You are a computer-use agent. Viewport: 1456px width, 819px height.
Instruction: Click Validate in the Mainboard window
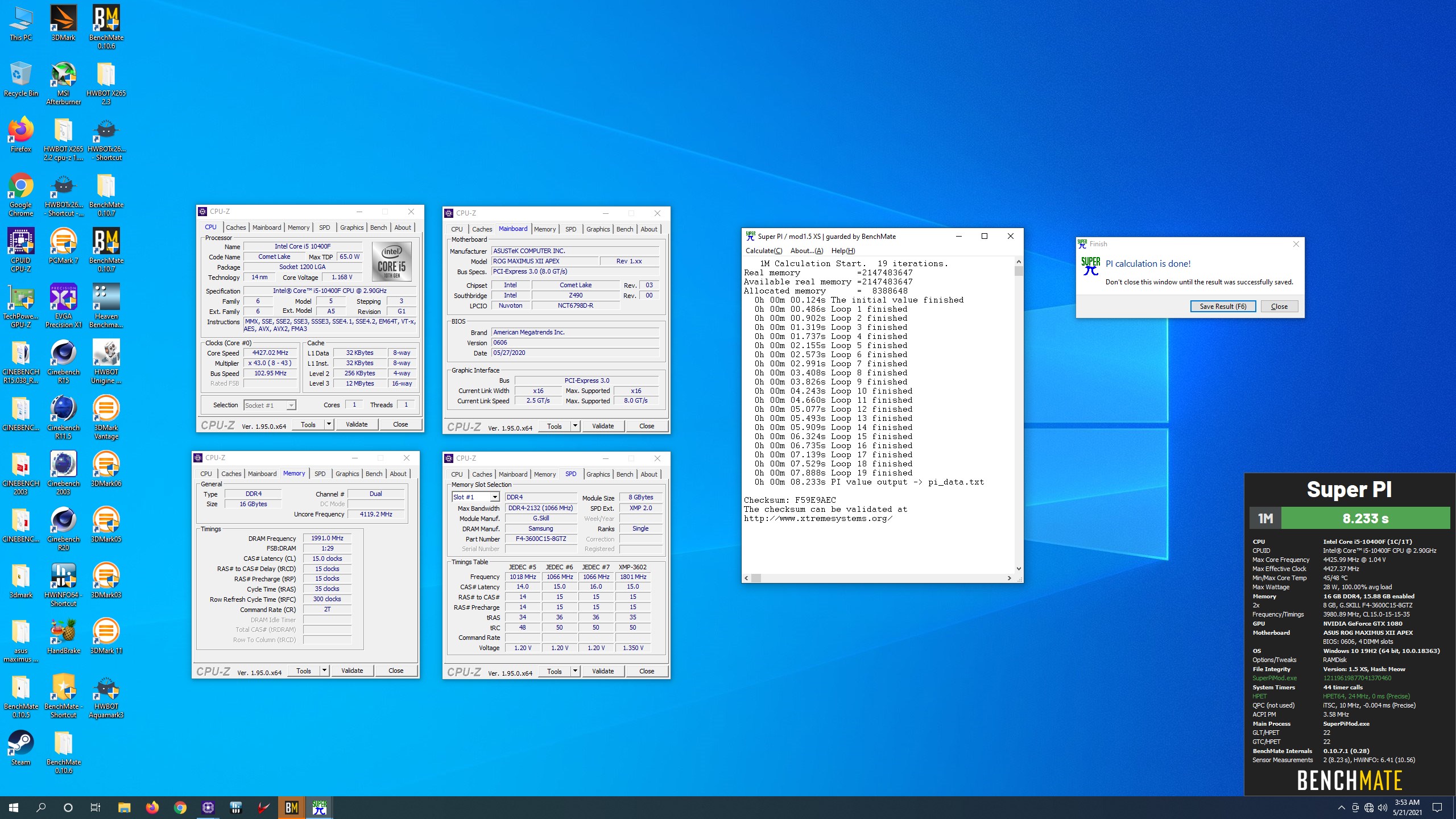603,426
